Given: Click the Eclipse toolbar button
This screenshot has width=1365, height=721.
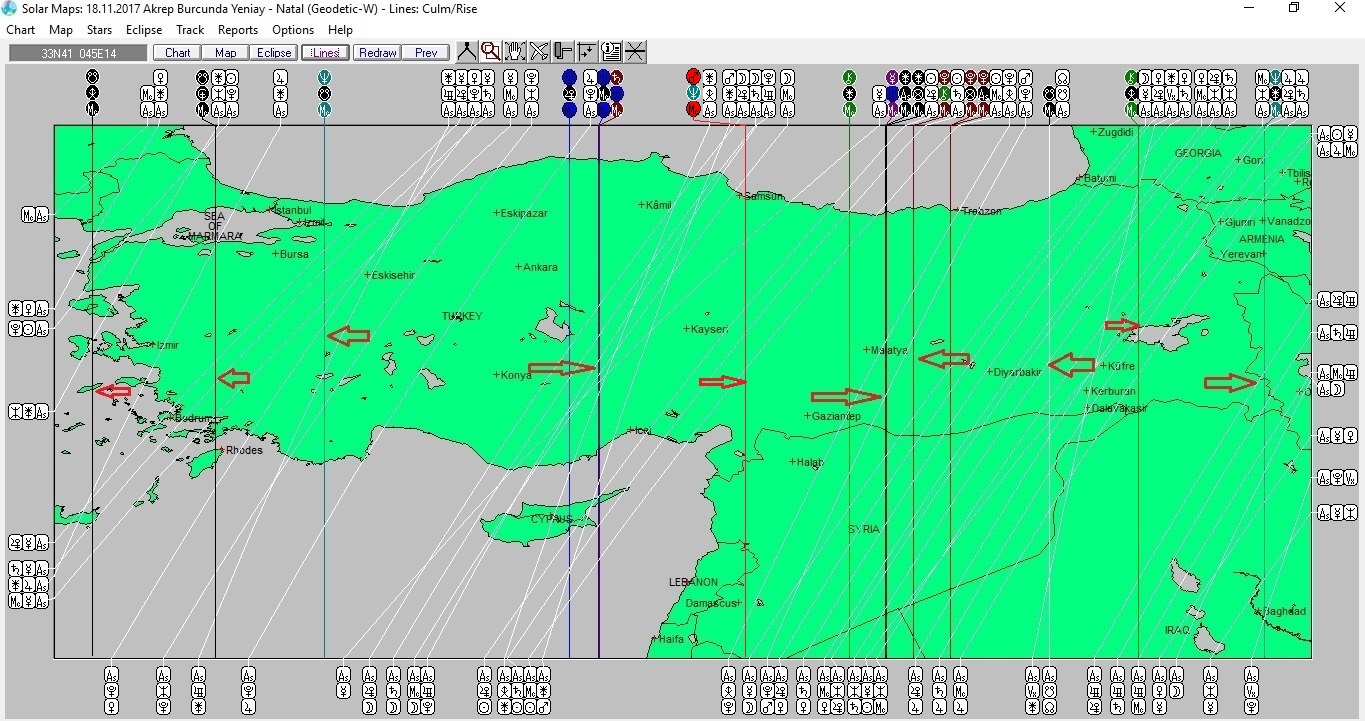Looking at the screenshot, I should tap(274, 53).
